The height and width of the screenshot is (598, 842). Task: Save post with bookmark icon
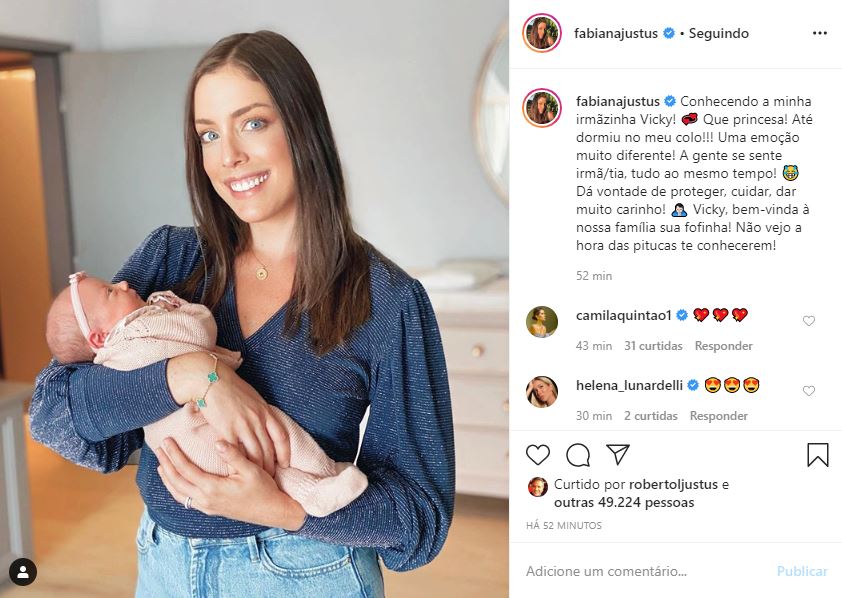pyautogui.click(x=817, y=455)
